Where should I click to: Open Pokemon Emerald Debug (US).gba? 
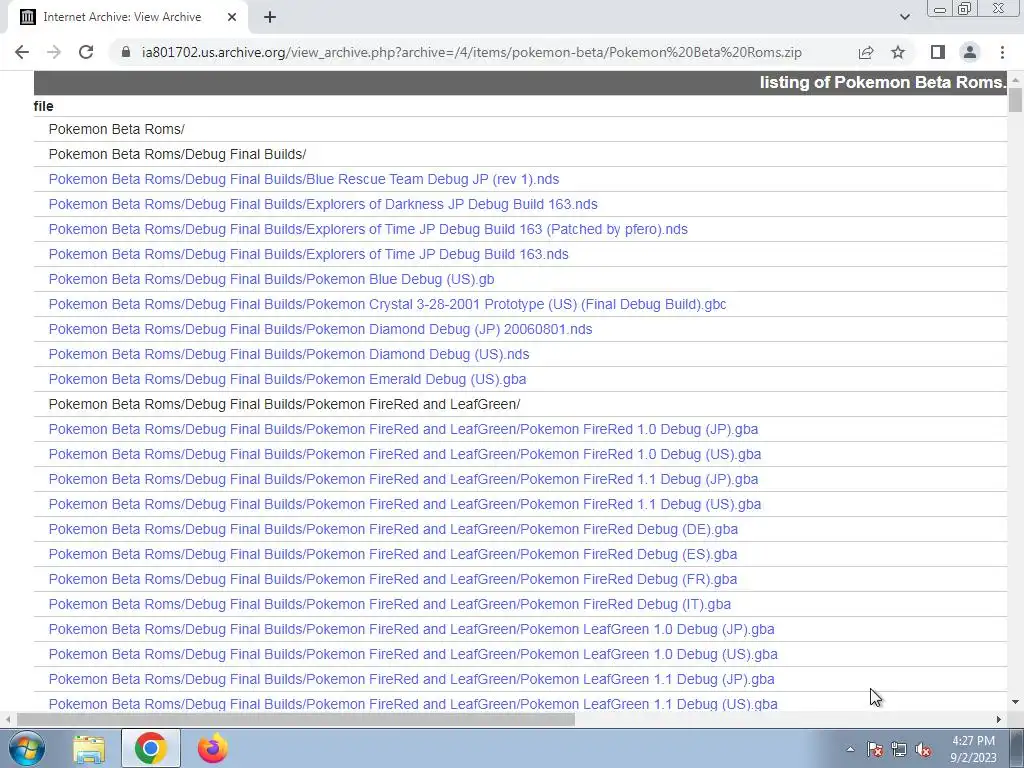point(287,379)
